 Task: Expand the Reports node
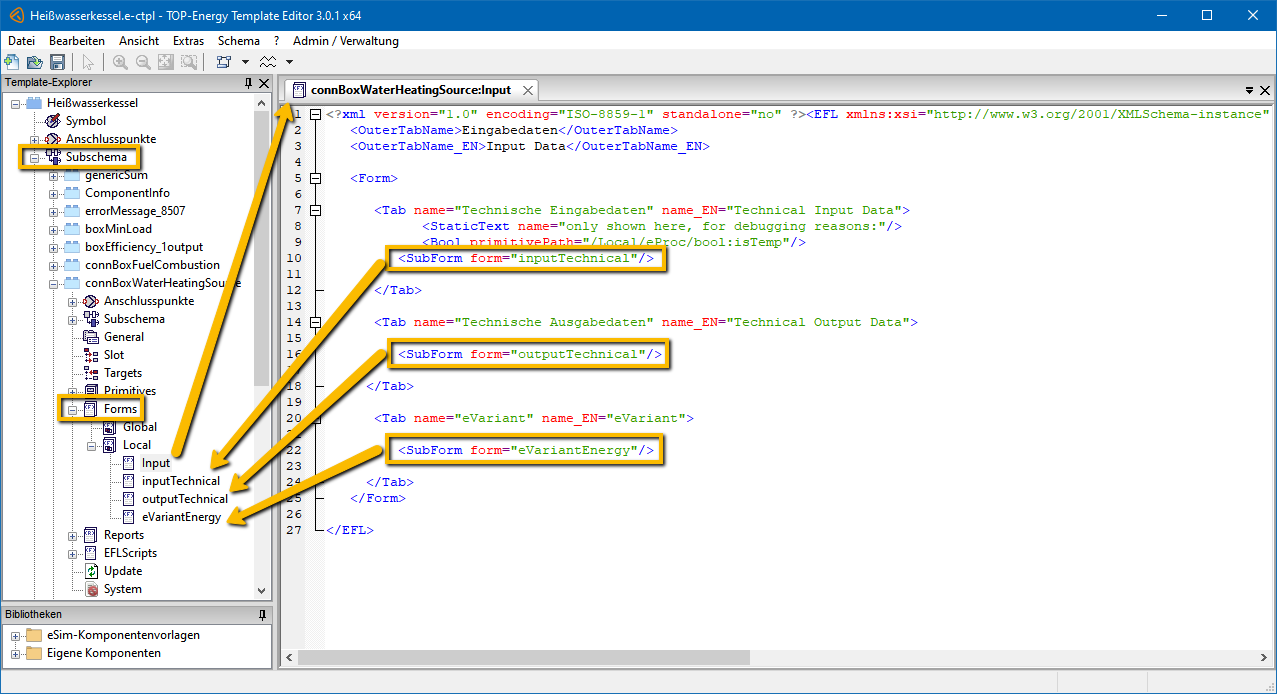[73, 535]
